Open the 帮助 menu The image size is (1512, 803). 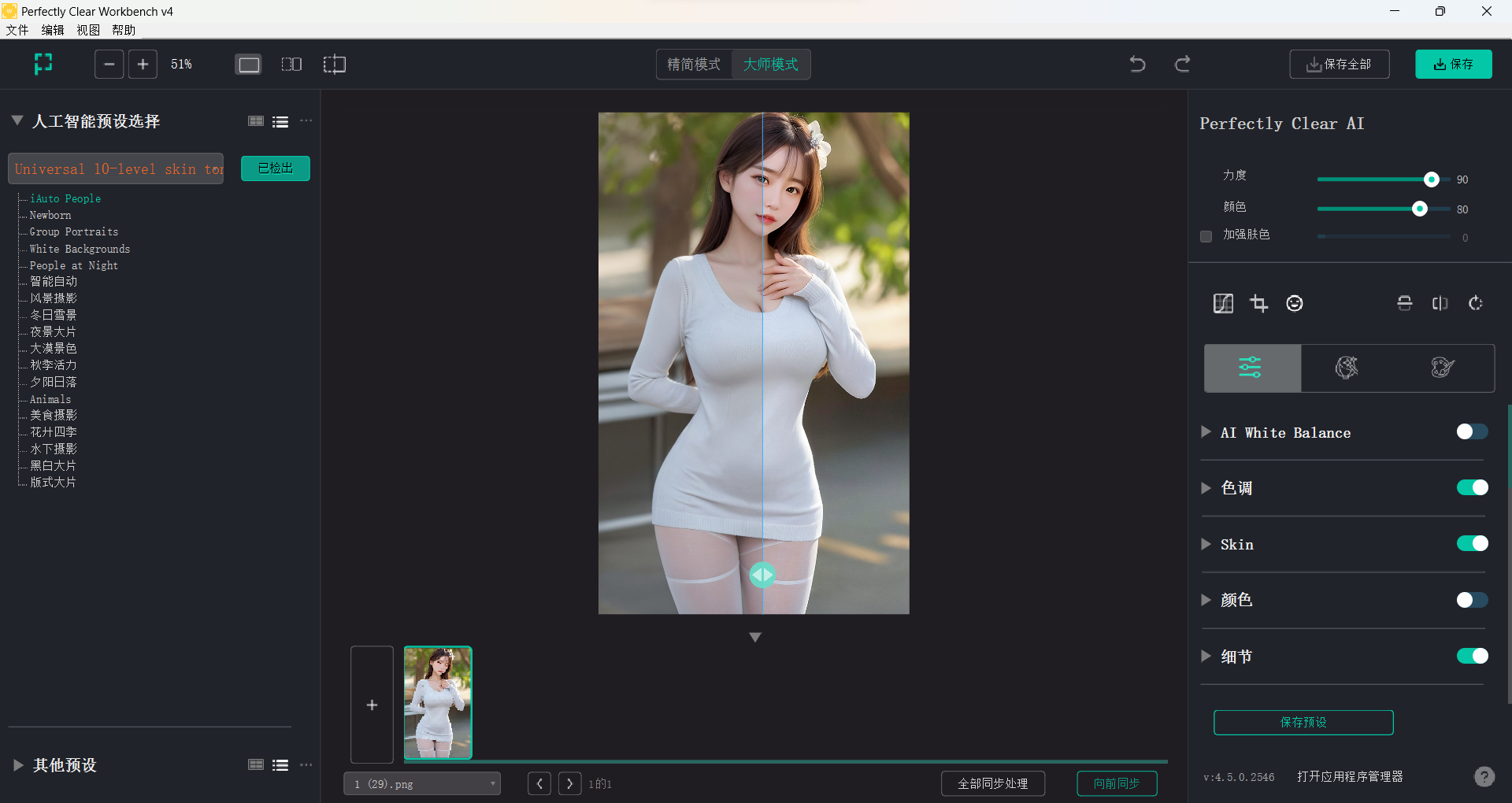pos(122,30)
